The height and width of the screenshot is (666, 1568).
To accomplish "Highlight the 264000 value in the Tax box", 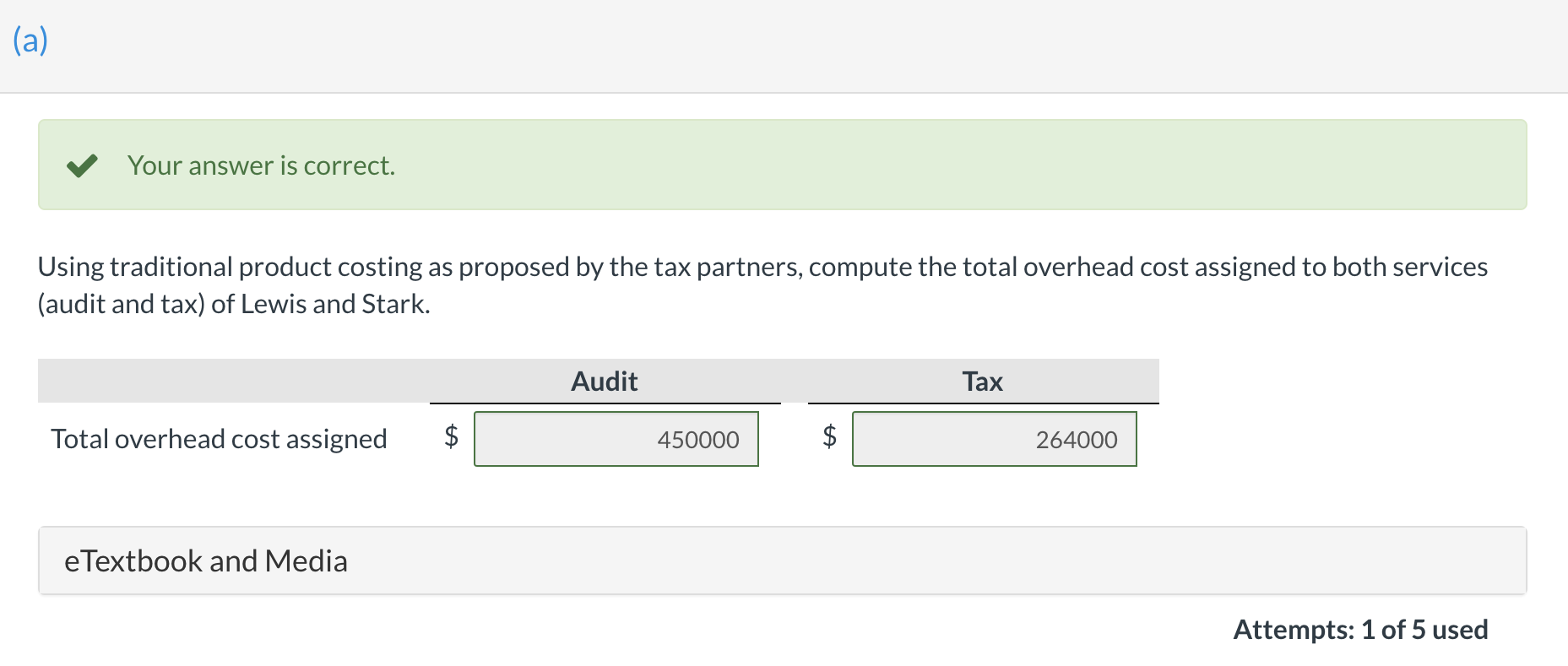I will 1077,439.
